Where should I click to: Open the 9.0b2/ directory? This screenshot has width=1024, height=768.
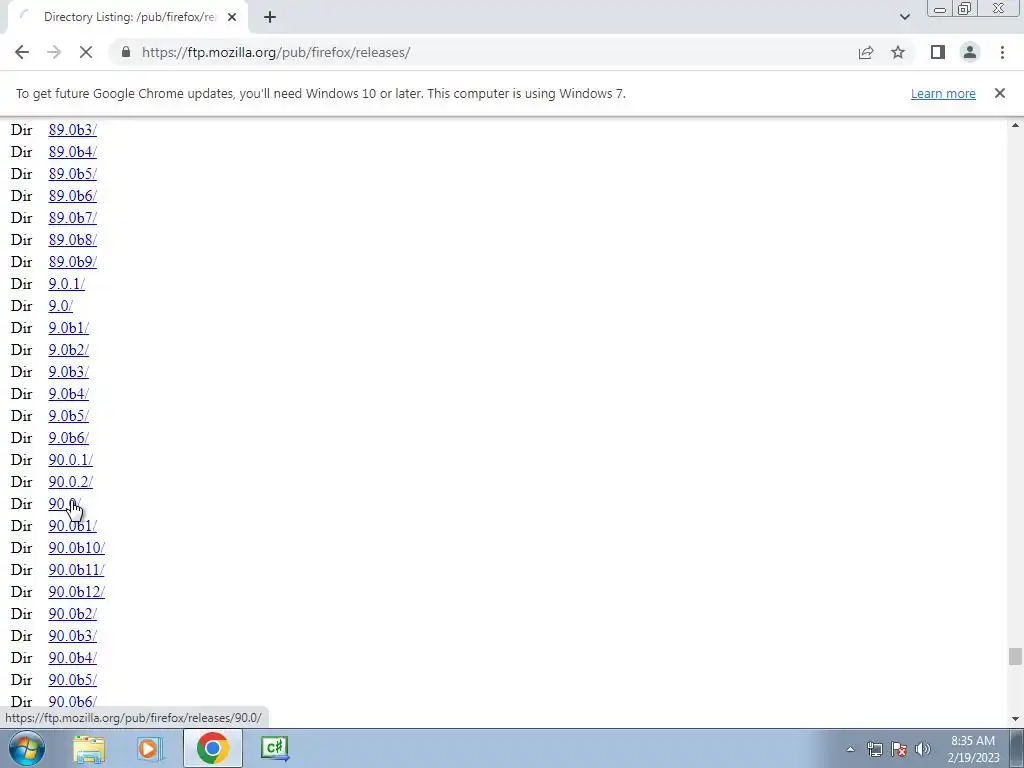(x=69, y=349)
